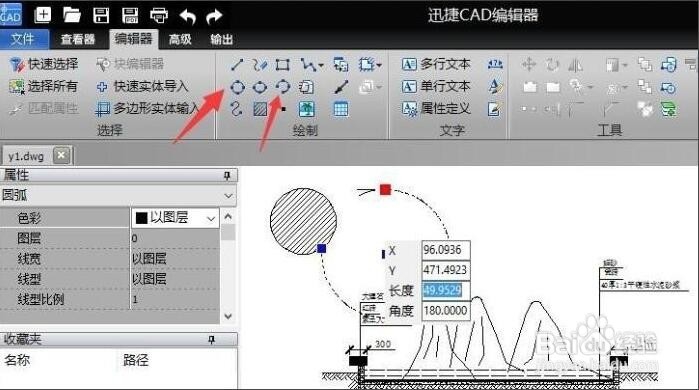
Task: Click the Insert table grid icon
Action: (341, 109)
